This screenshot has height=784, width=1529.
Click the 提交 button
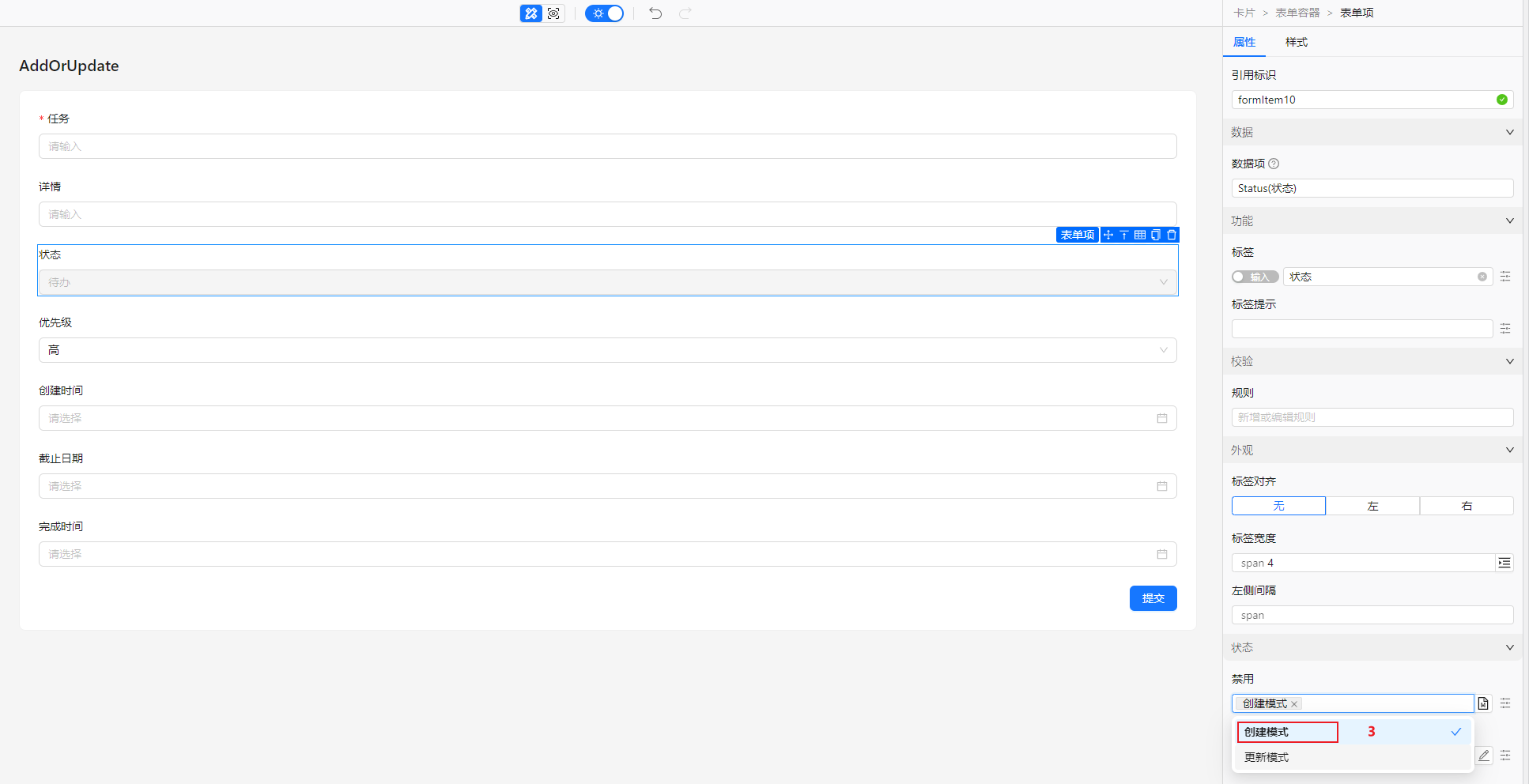pyautogui.click(x=1153, y=598)
